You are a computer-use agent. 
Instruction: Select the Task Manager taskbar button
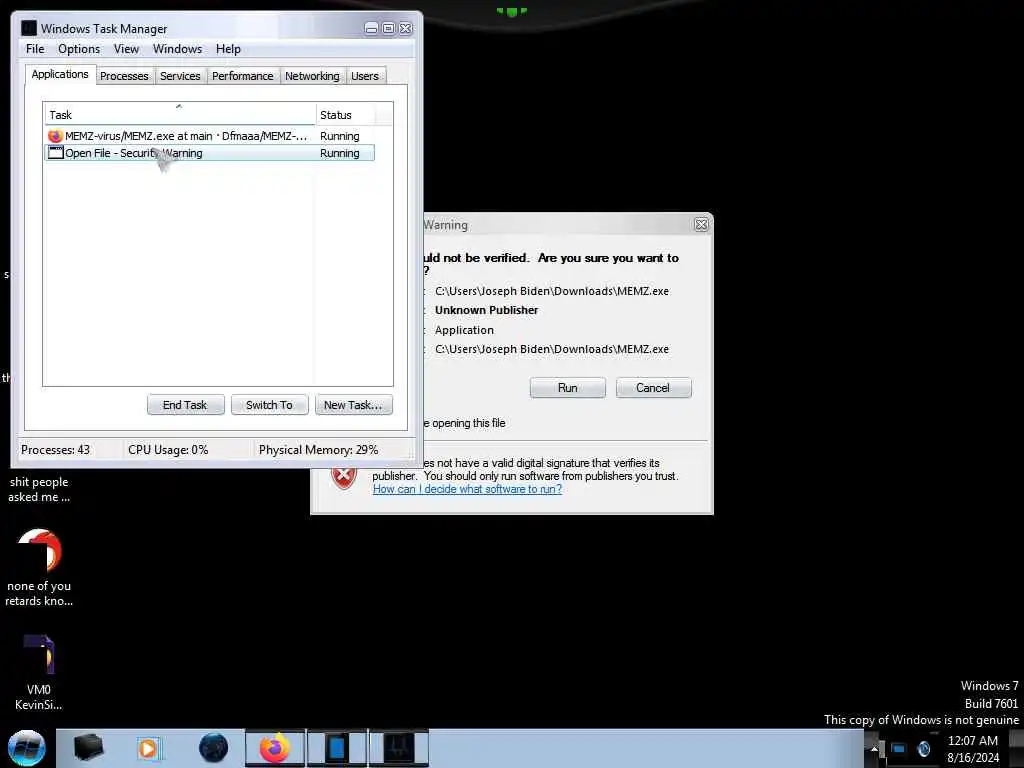coord(399,748)
